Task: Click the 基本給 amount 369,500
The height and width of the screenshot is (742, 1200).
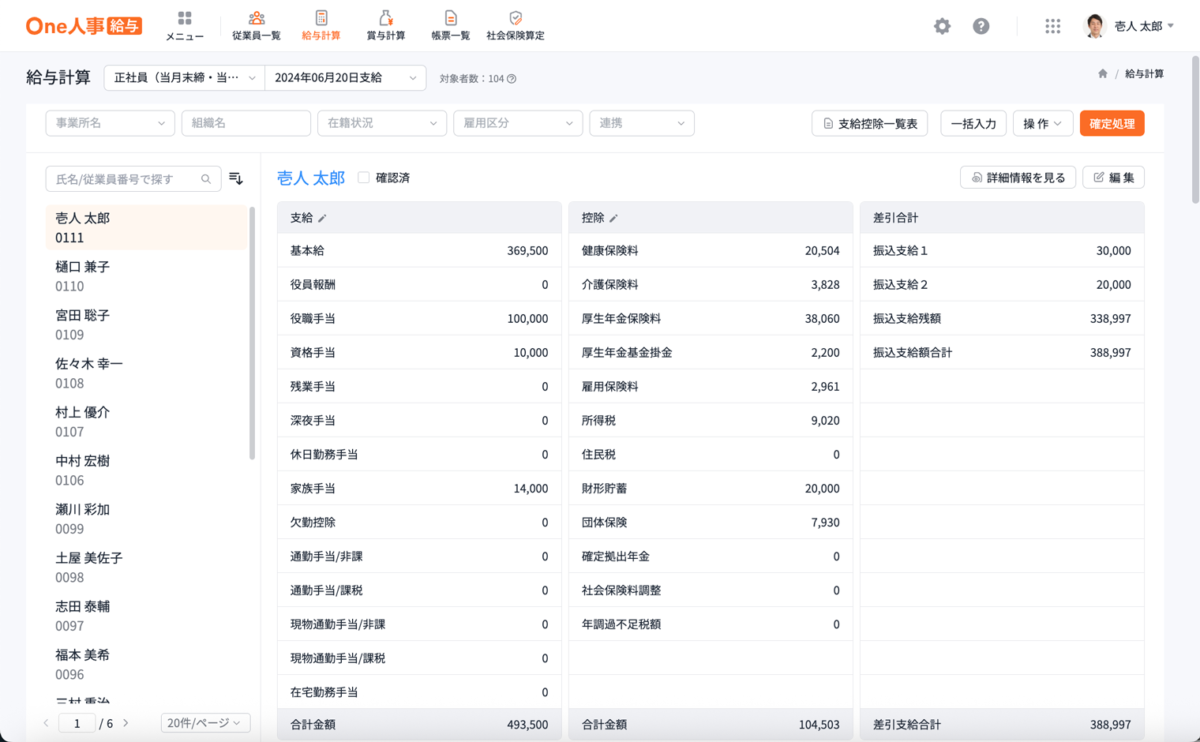Action: point(527,251)
